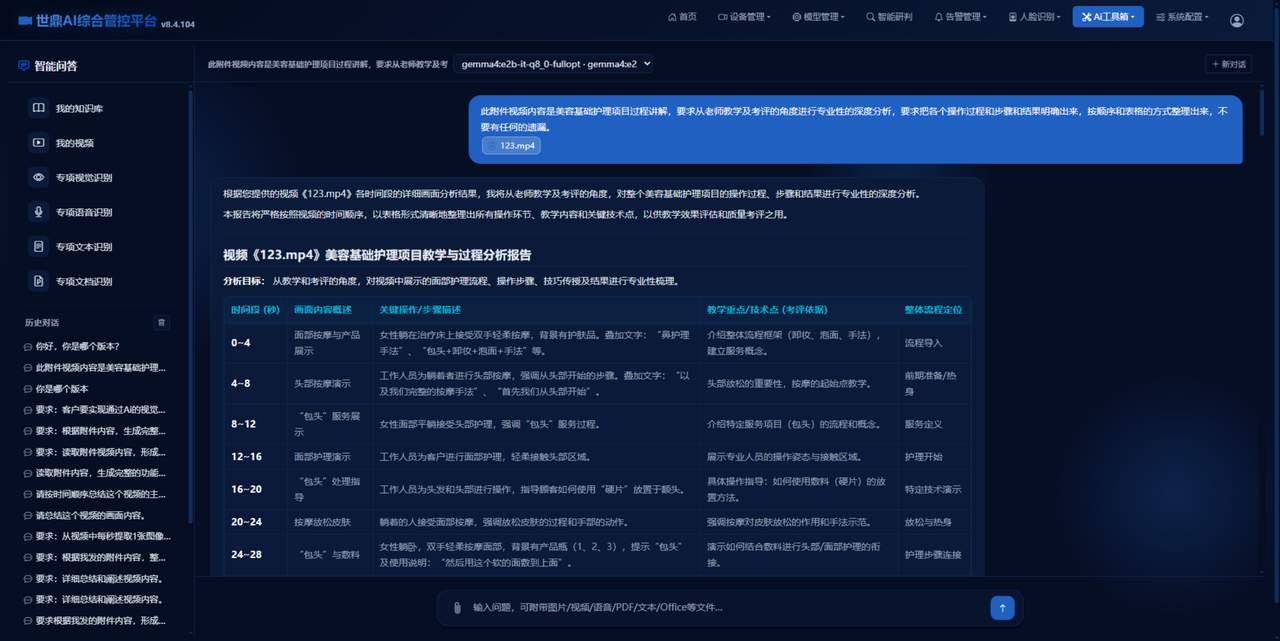Expand the 人脸识别 dropdown menu

point(1034,17)
